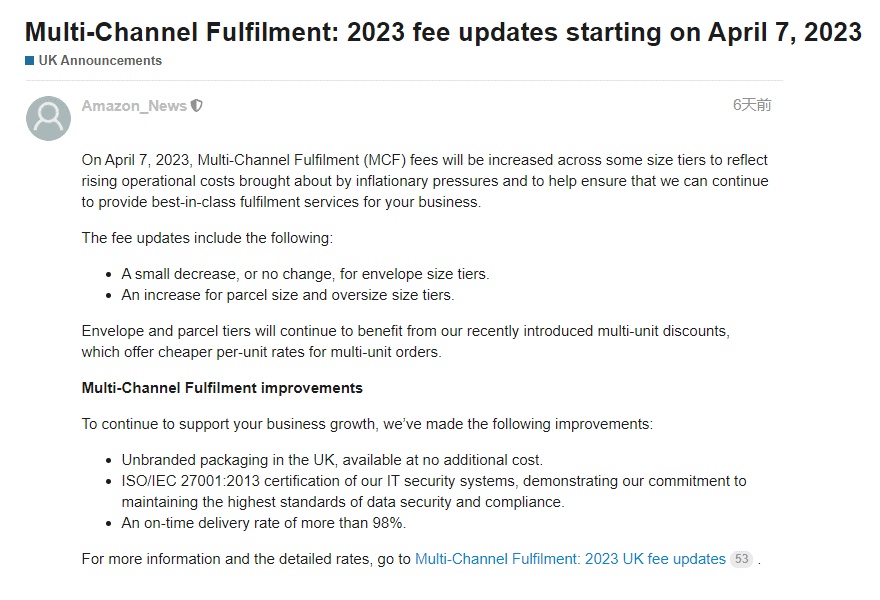
Task: Open the Amazon_News username profile link
Action: (x=134, y=106)
